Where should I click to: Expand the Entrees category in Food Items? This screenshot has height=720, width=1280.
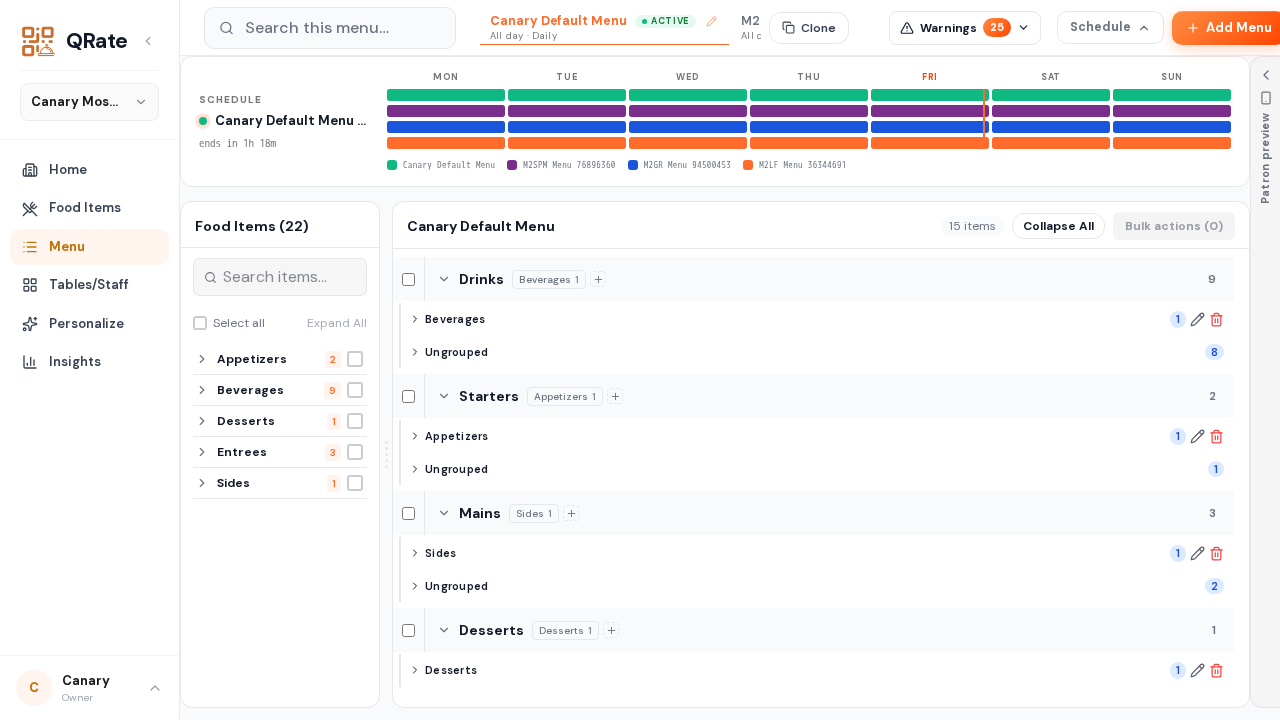tap(202, 452)
